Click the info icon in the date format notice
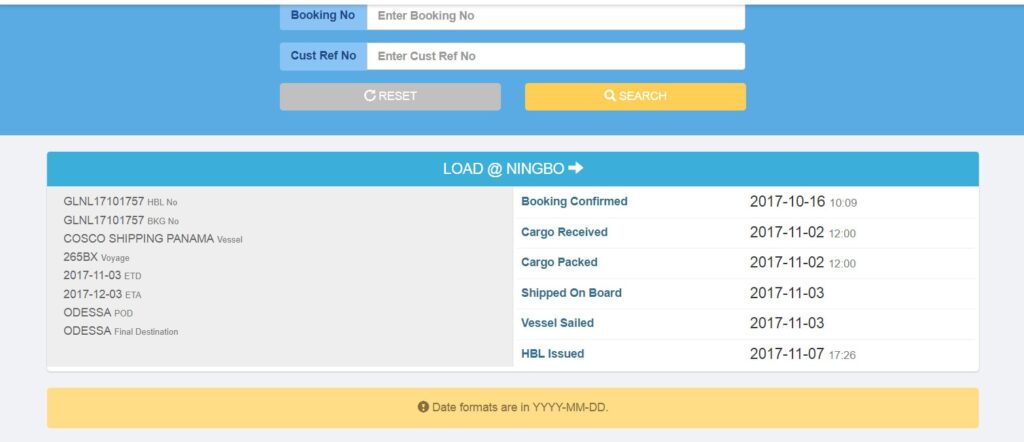Image resolution: width=1024 pixels, height=442 pixels. tap(423, 407)
